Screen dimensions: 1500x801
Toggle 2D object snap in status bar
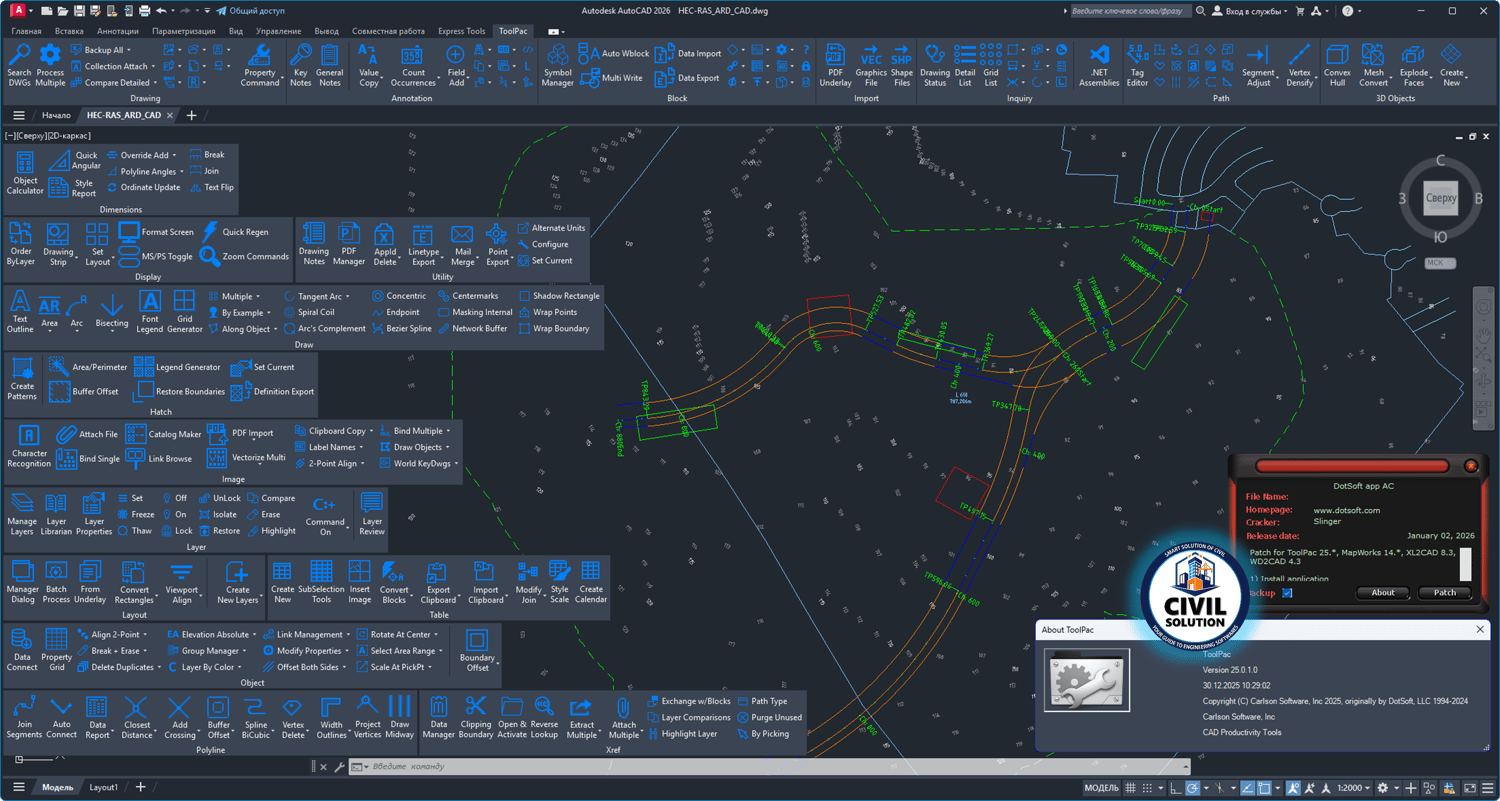coord(1266,788)
